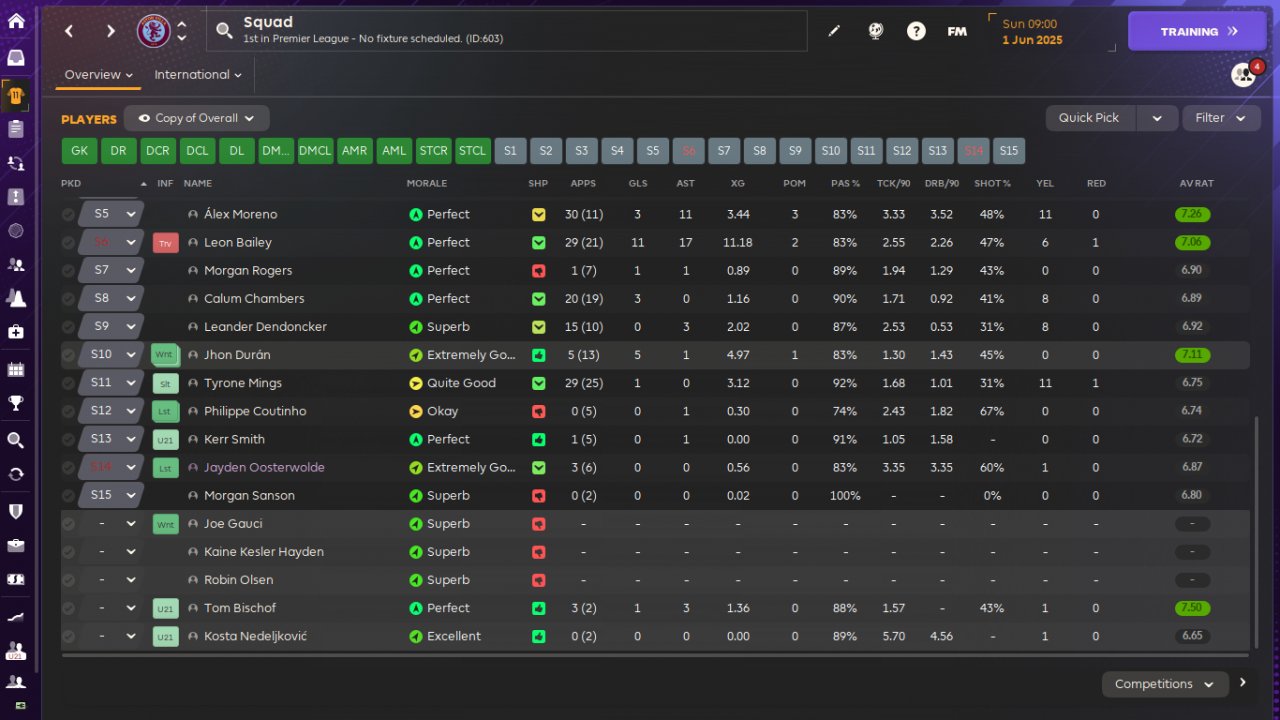Click the club crest badge in header
This screenshot has width=1280, height=720.
click(x=153, y=31)
